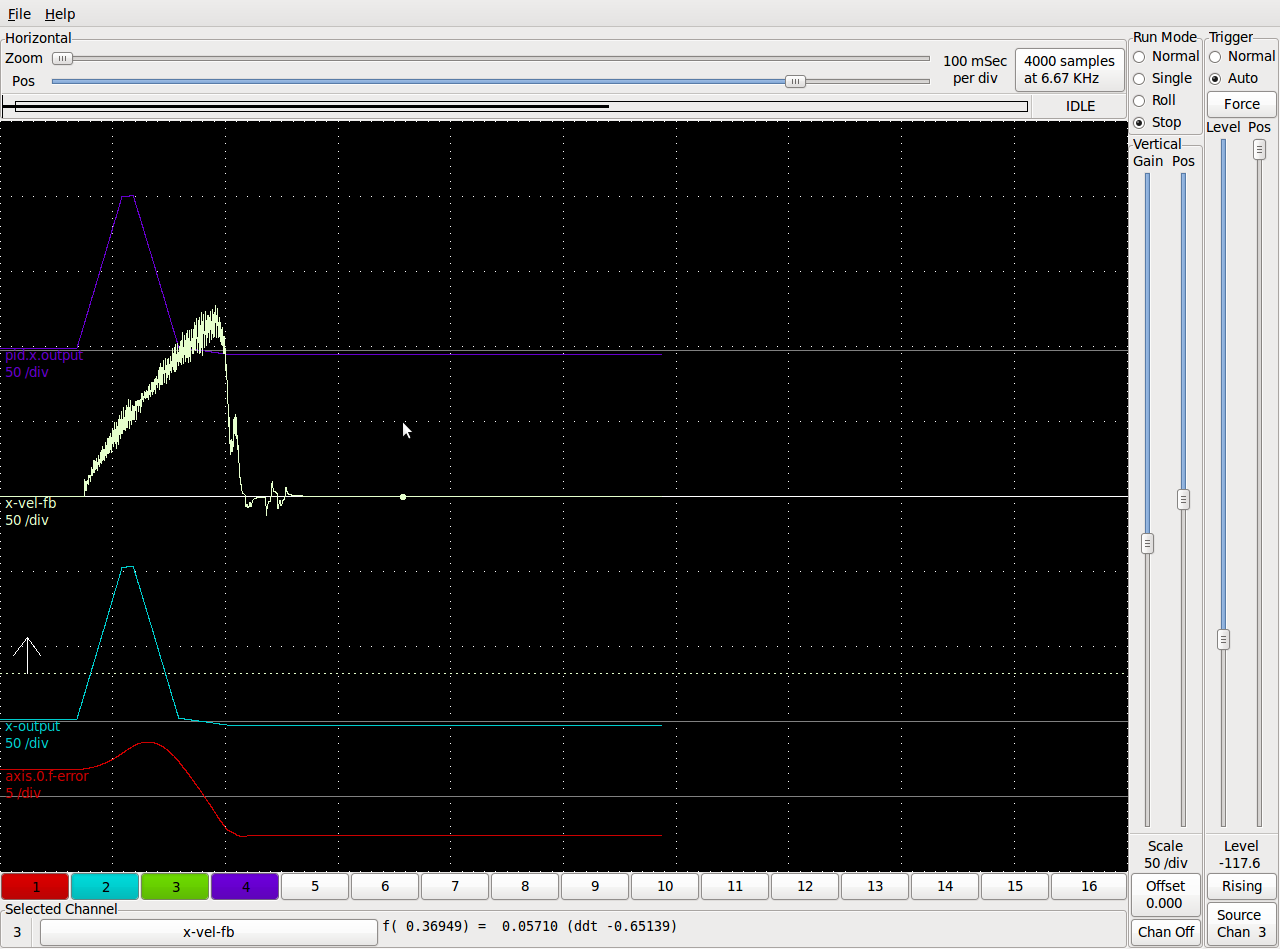Select purple channel 4 button

coord(245,886)
